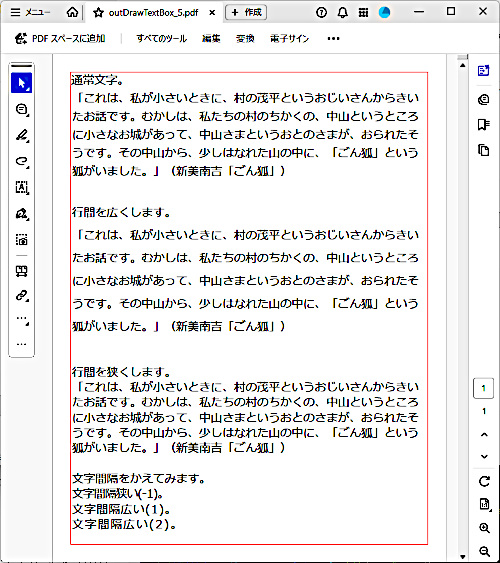This screenshot has height=563, width=500.
Task: Open the AI assistant panel icon
Action: 483,70
